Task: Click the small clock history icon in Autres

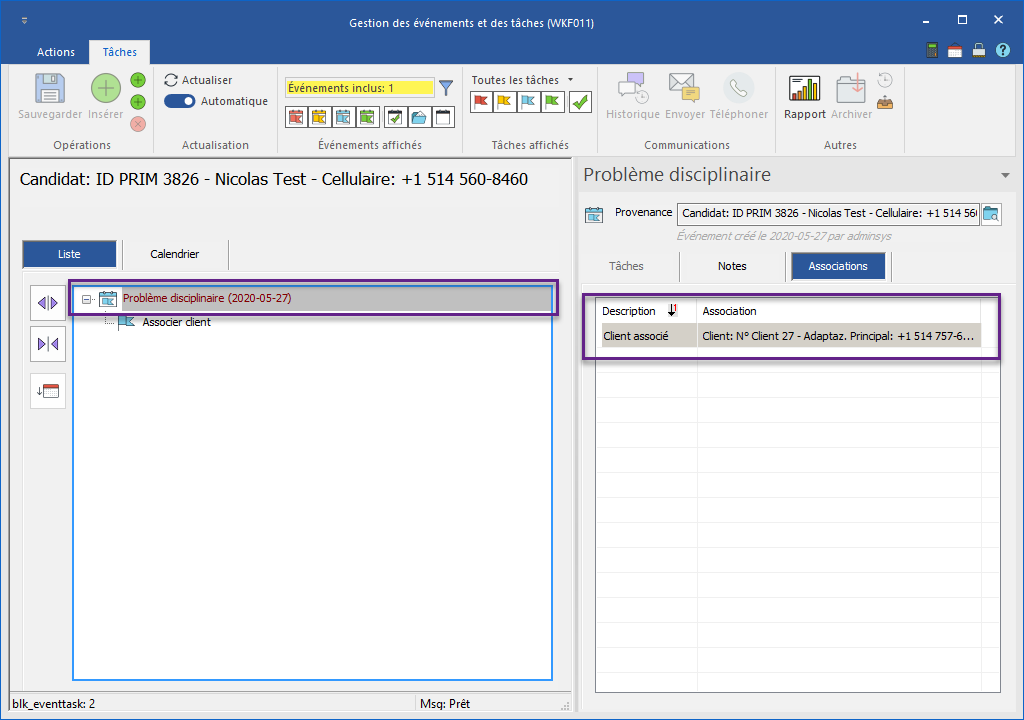Action: pos(885,80)
